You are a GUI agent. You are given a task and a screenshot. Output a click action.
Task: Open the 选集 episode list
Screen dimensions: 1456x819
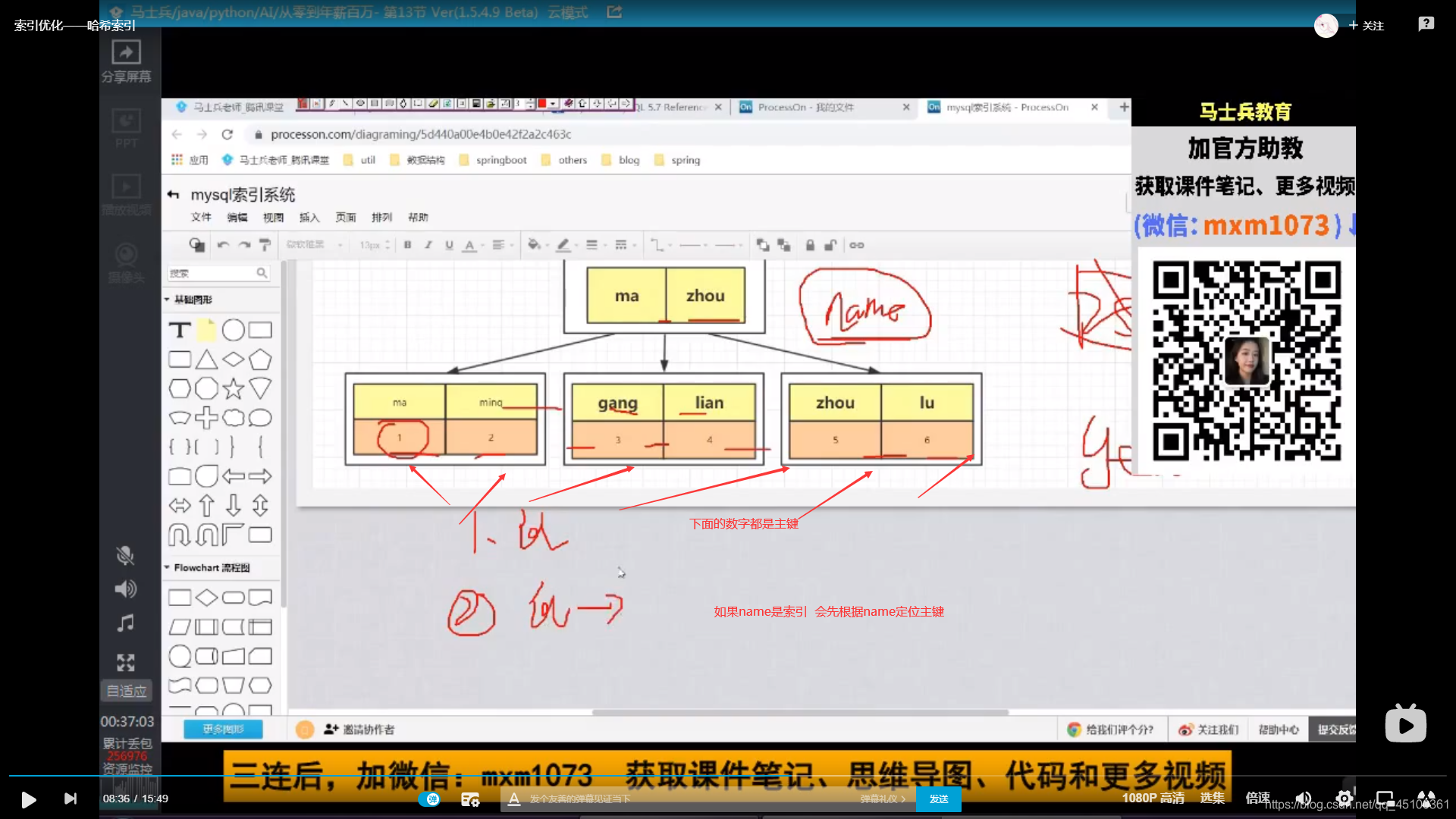click(x=1212, y=798)
